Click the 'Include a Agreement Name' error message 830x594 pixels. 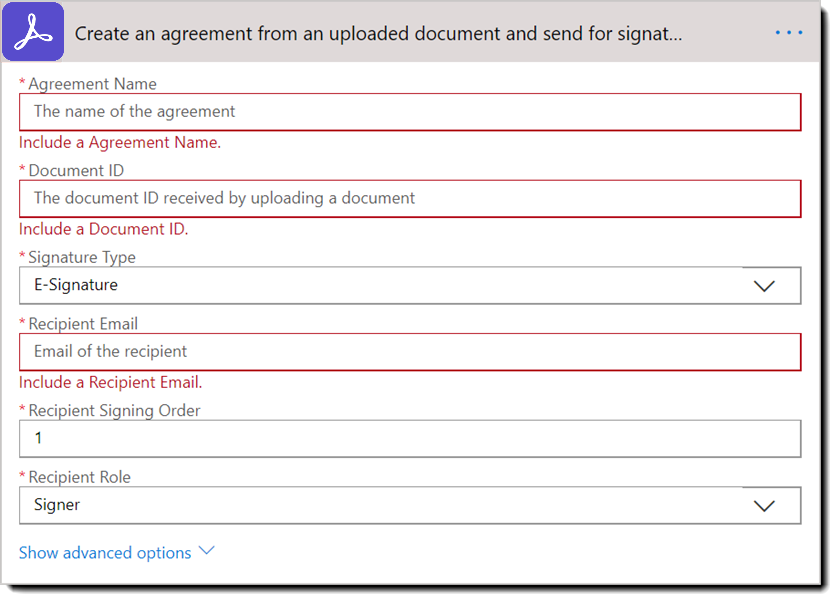pyautogui.click(x=120, y=143)
